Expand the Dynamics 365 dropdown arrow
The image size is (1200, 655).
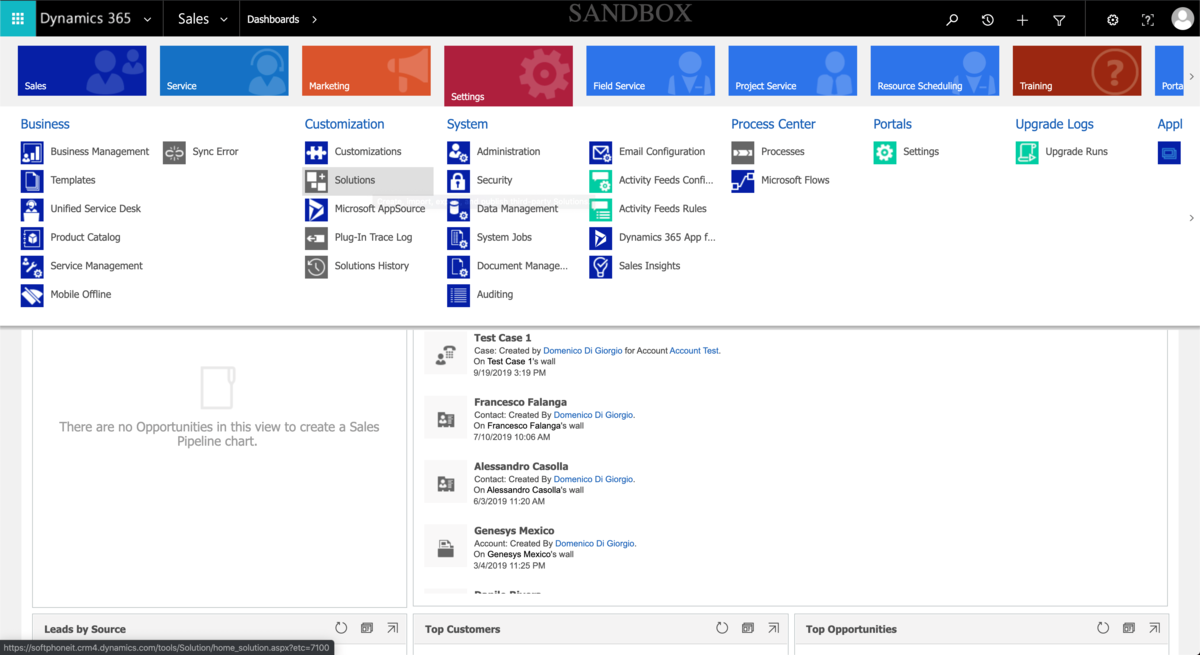[x=148, y=20]
